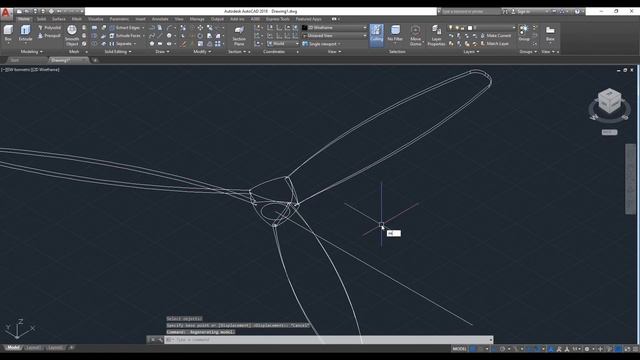Open the Manage ribbon tab
Viewport: 640px width, 360px height.
197,19
